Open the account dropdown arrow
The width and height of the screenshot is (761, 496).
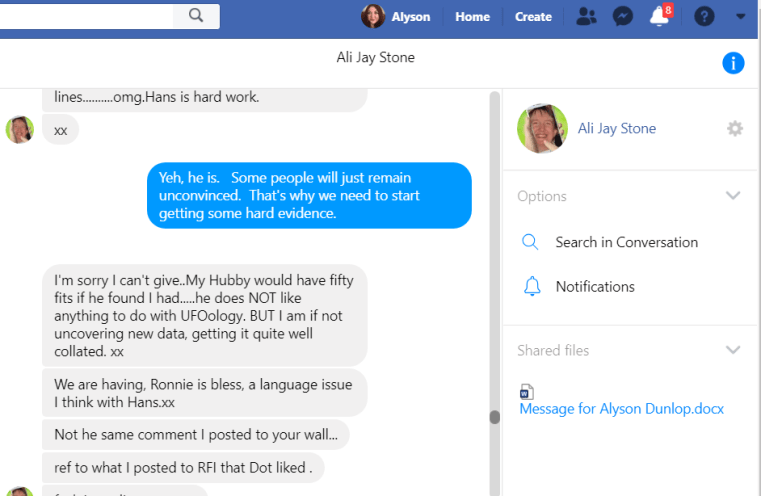click(740, 16)
